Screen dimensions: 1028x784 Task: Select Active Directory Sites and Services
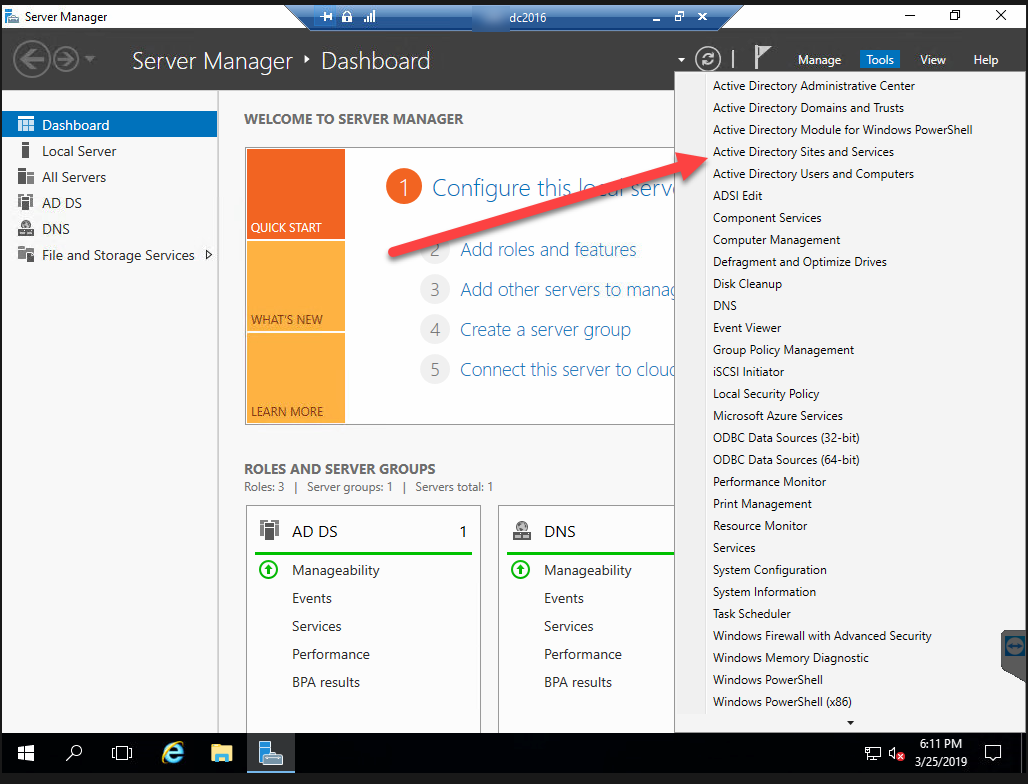[803, 151]
